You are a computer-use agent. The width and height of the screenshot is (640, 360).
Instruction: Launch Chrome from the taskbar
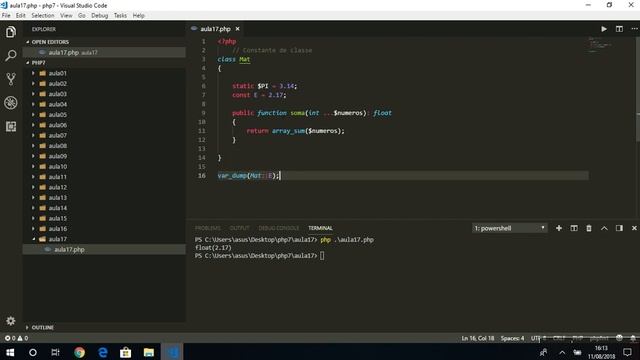point(79,352)
